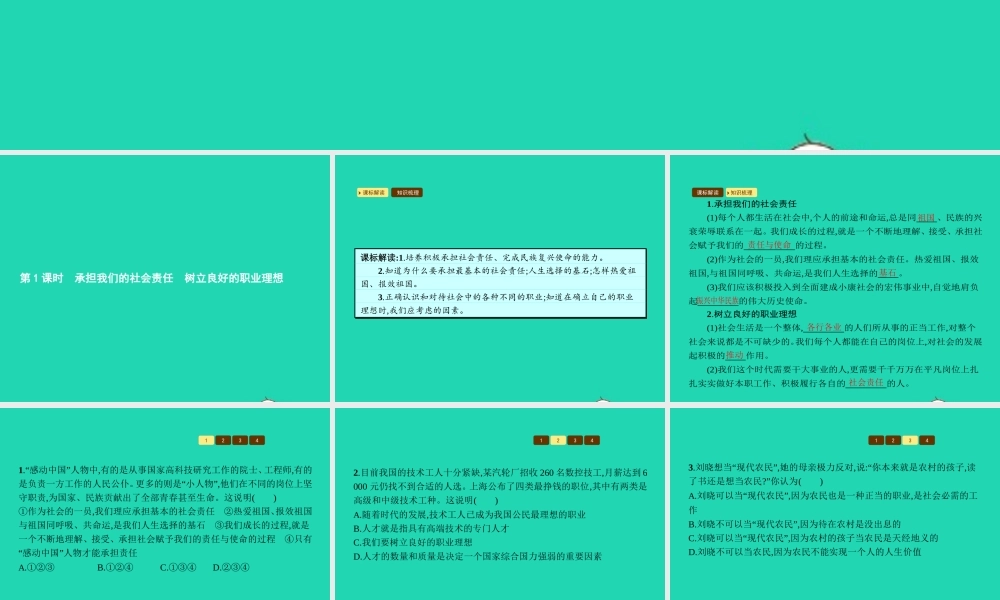This screenshot has width=1000, height=600.
Task: Click option 'B.刘晓不可以当“现代农民”,因为待在农村…'
Action: coord(795,524)
